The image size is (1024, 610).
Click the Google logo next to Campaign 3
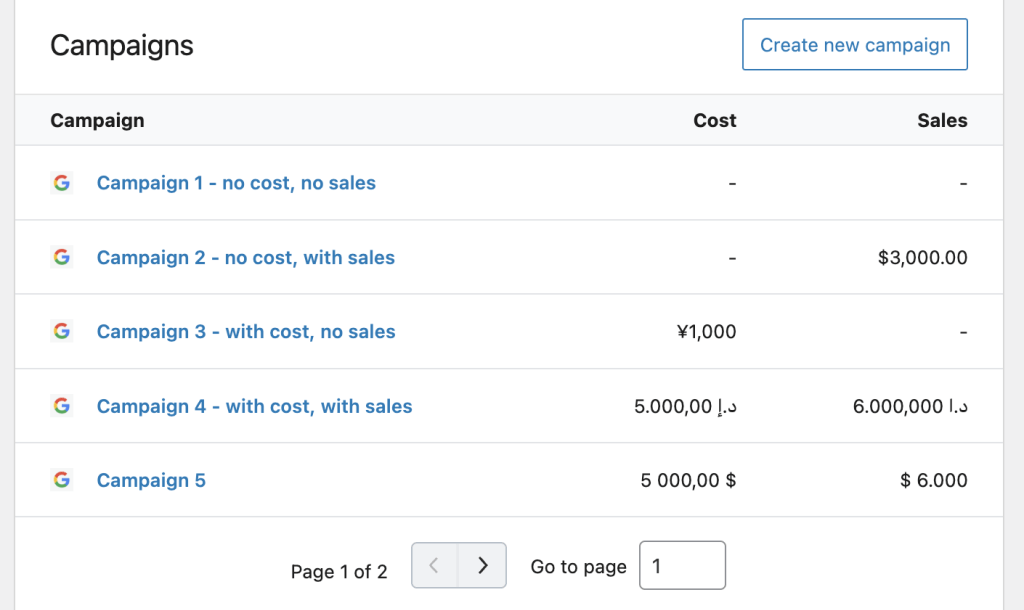62,331
